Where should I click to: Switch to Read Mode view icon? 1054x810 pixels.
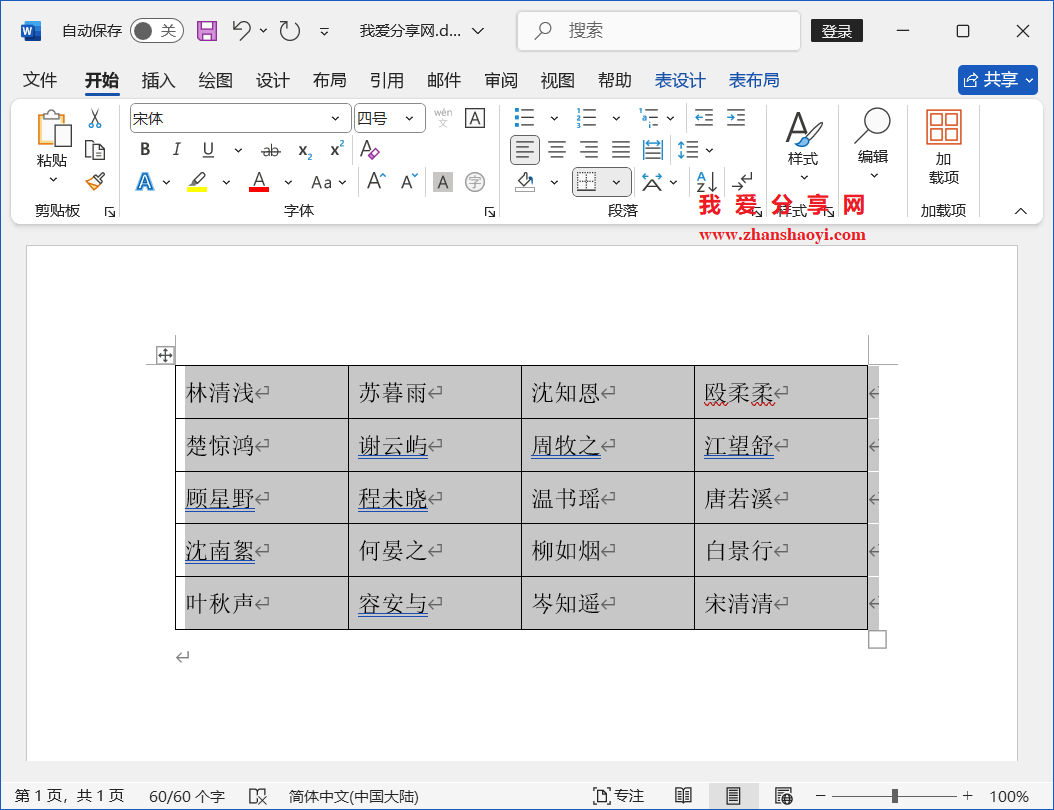[683, 796]
